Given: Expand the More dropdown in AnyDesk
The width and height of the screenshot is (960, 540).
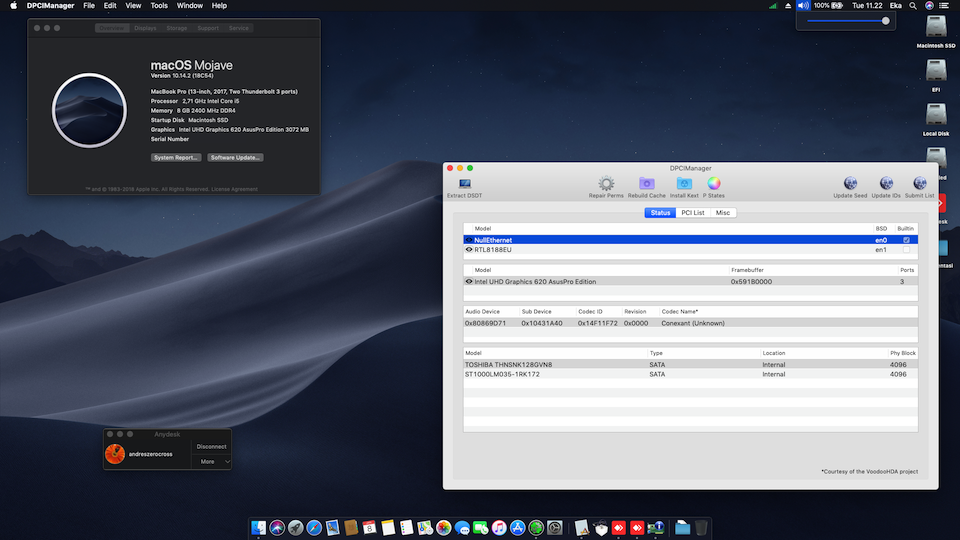Looking at the screenshot, I should pyautogui.click(x=213, y=462).
